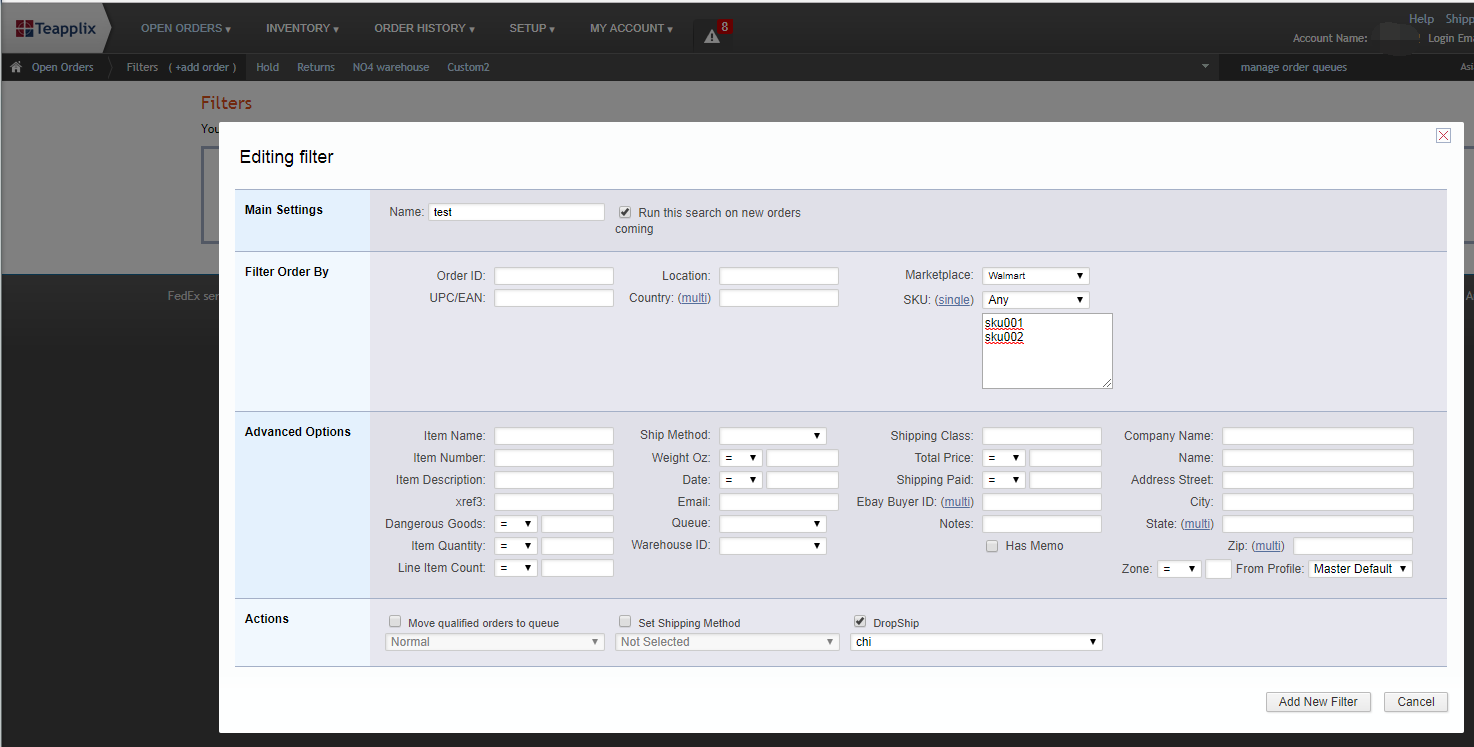1474x747 pixels.
Task: Click the multi link next to Ebay Buyer ID
Action: point(957,502)
